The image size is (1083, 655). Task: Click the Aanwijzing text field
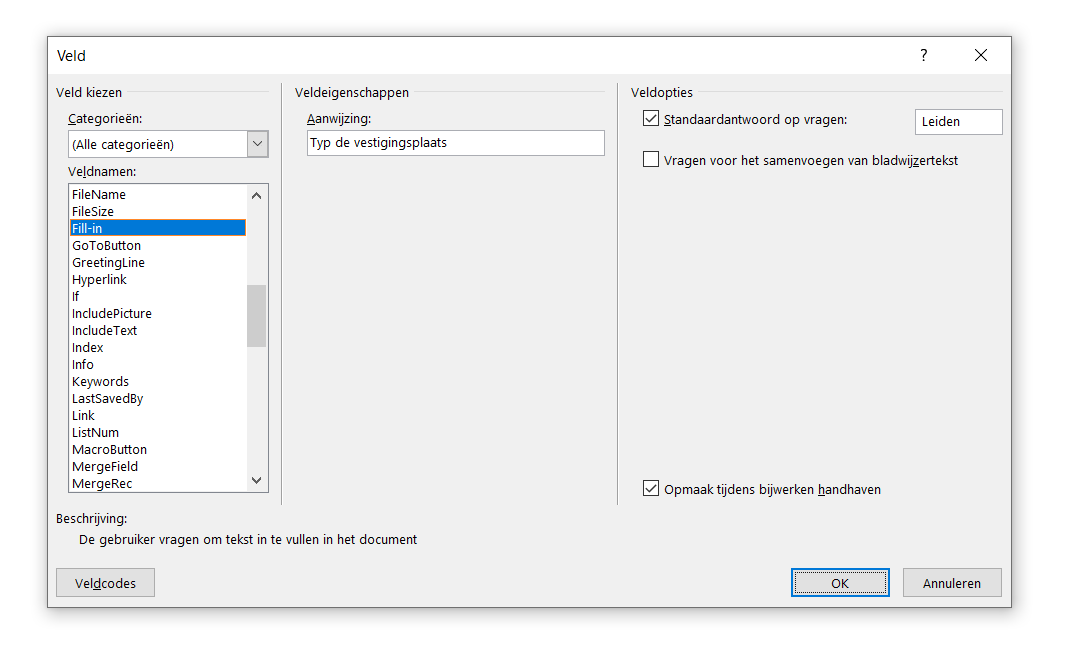[456, 143]
